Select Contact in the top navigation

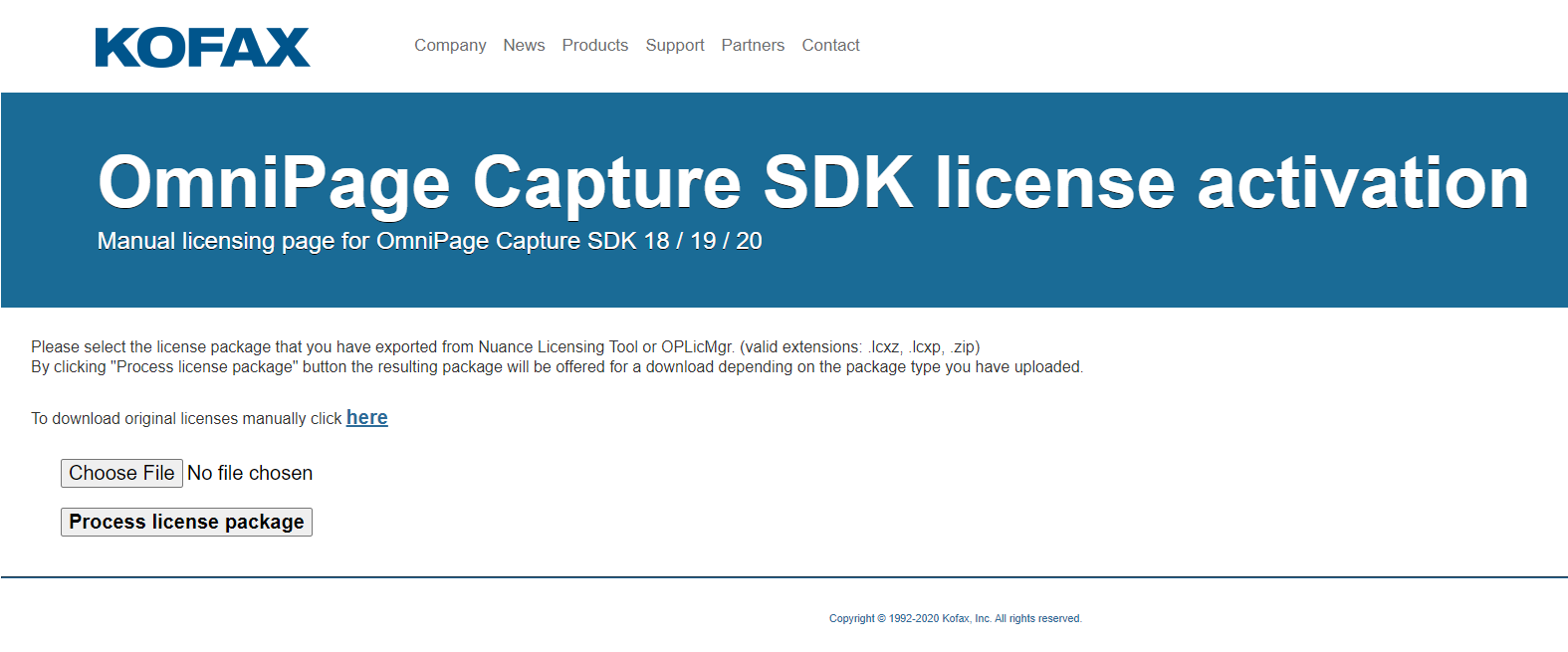pos(830,45)
